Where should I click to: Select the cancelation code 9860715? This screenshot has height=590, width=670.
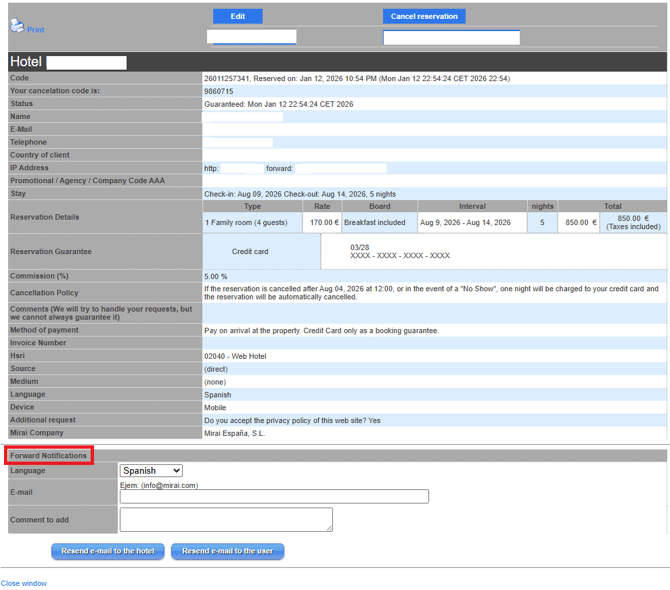tap(218, 91)
